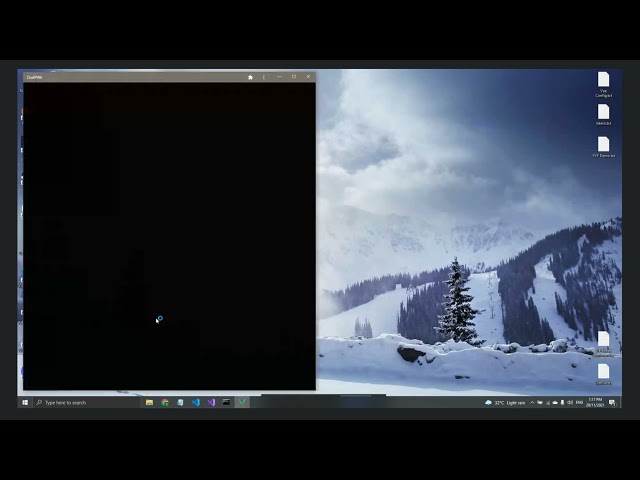Close the ChatPWA window

pyautogui.click(x=308, y=77)
